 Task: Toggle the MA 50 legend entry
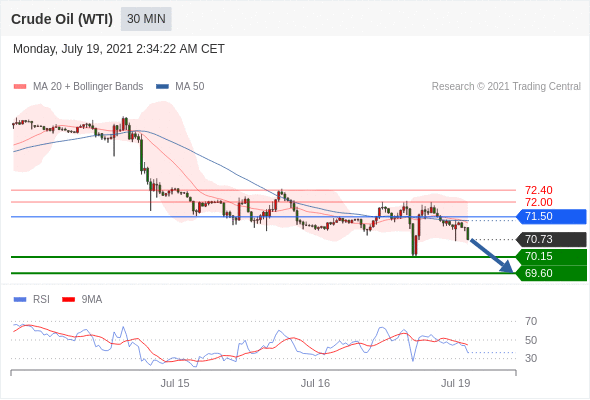(180, 87)
